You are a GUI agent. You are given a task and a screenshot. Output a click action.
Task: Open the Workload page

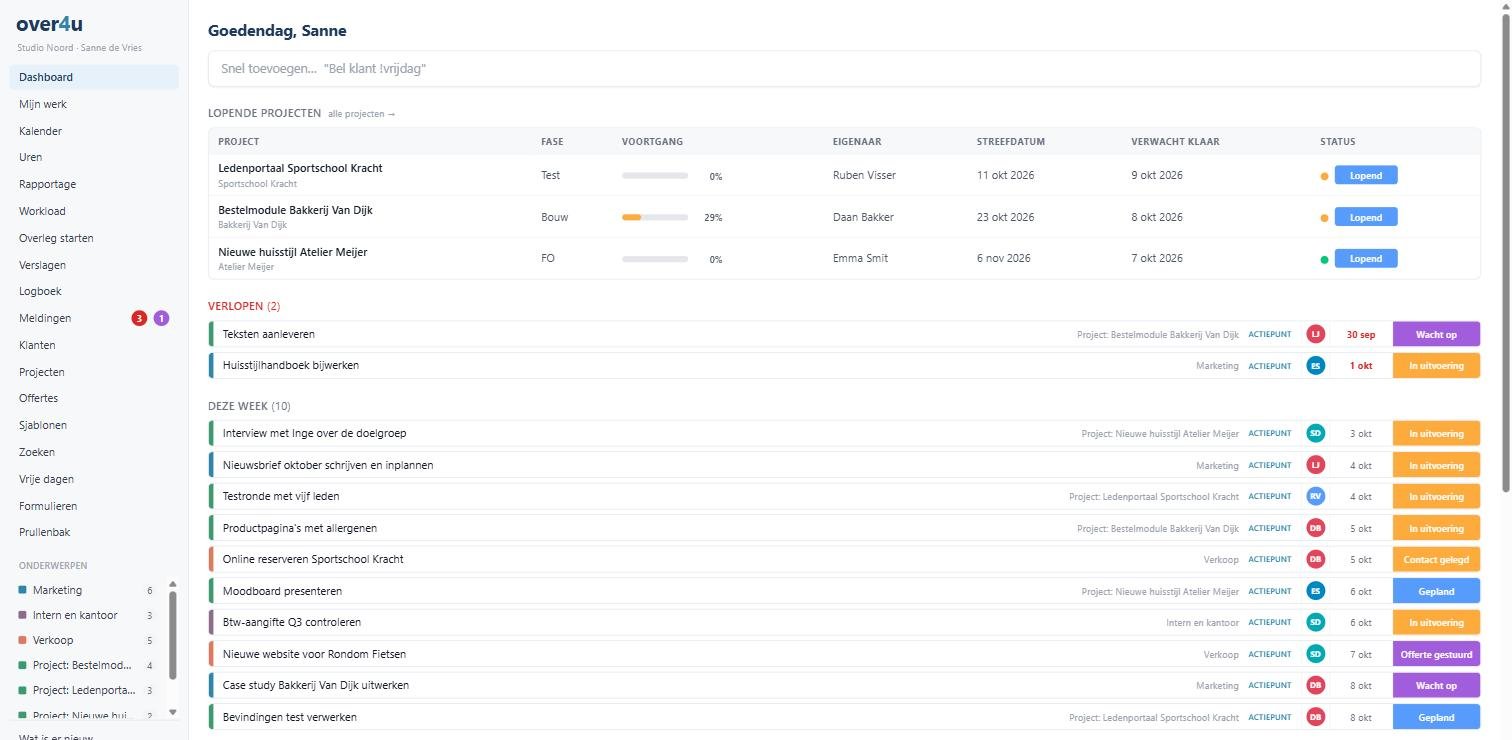pyautogui.click(x=94, y=211)
